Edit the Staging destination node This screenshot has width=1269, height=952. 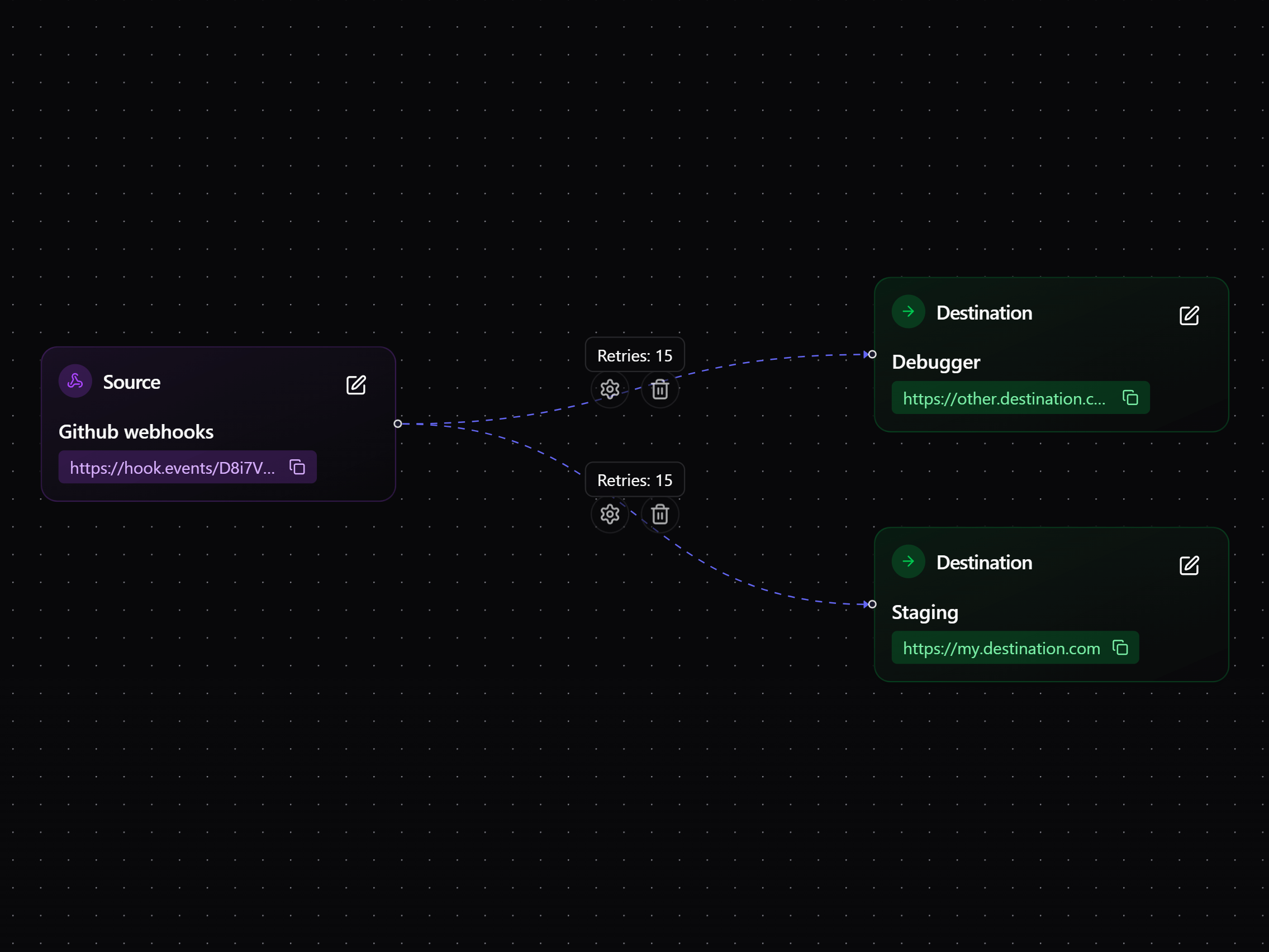pos(1189,565)
